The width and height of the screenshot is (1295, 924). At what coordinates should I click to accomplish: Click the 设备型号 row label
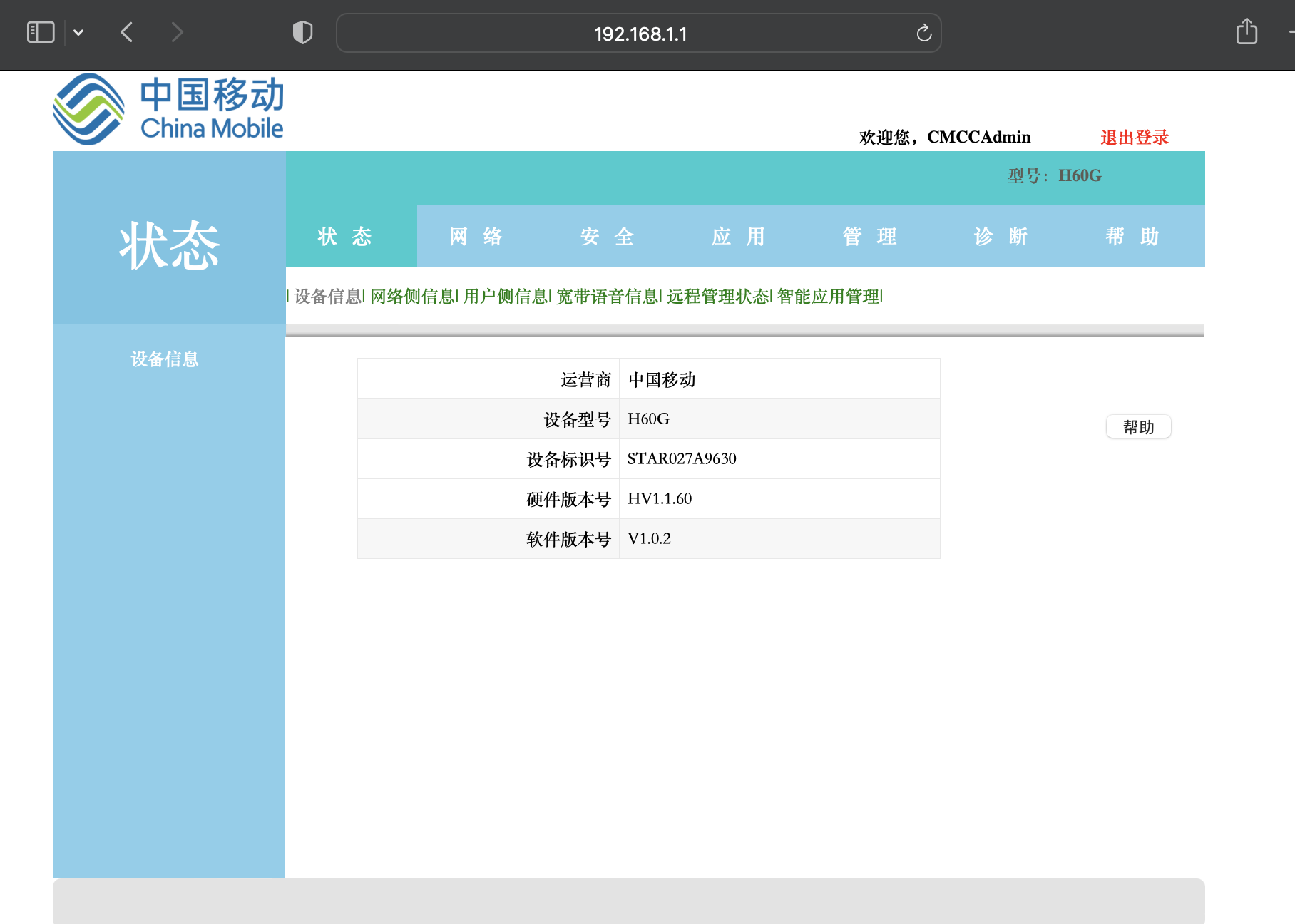click(x=578, y=420)
